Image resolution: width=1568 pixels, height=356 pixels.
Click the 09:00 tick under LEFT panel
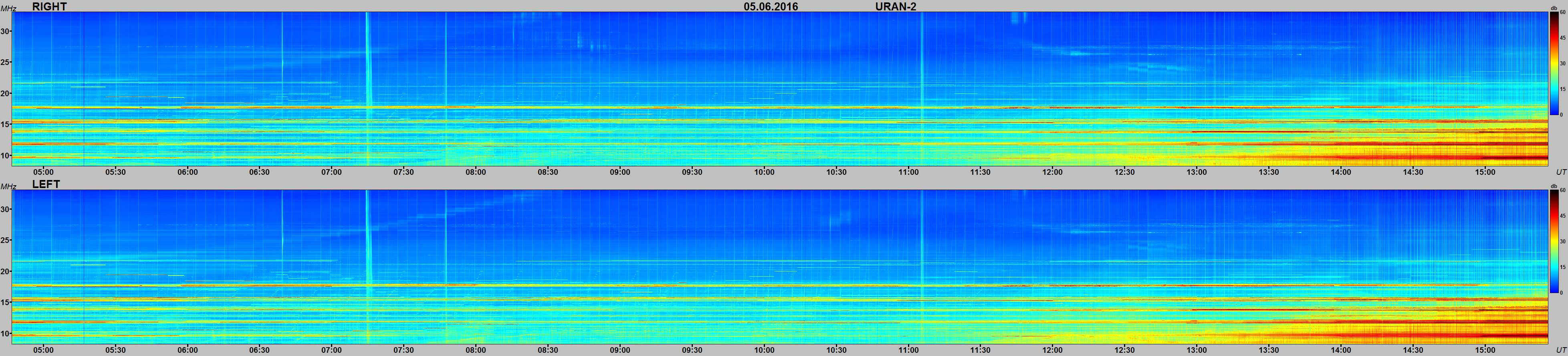[620, 350]
